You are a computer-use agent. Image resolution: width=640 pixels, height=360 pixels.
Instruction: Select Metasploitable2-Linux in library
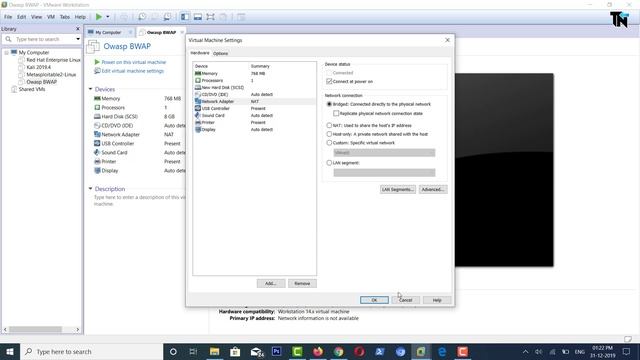(51, 75)
